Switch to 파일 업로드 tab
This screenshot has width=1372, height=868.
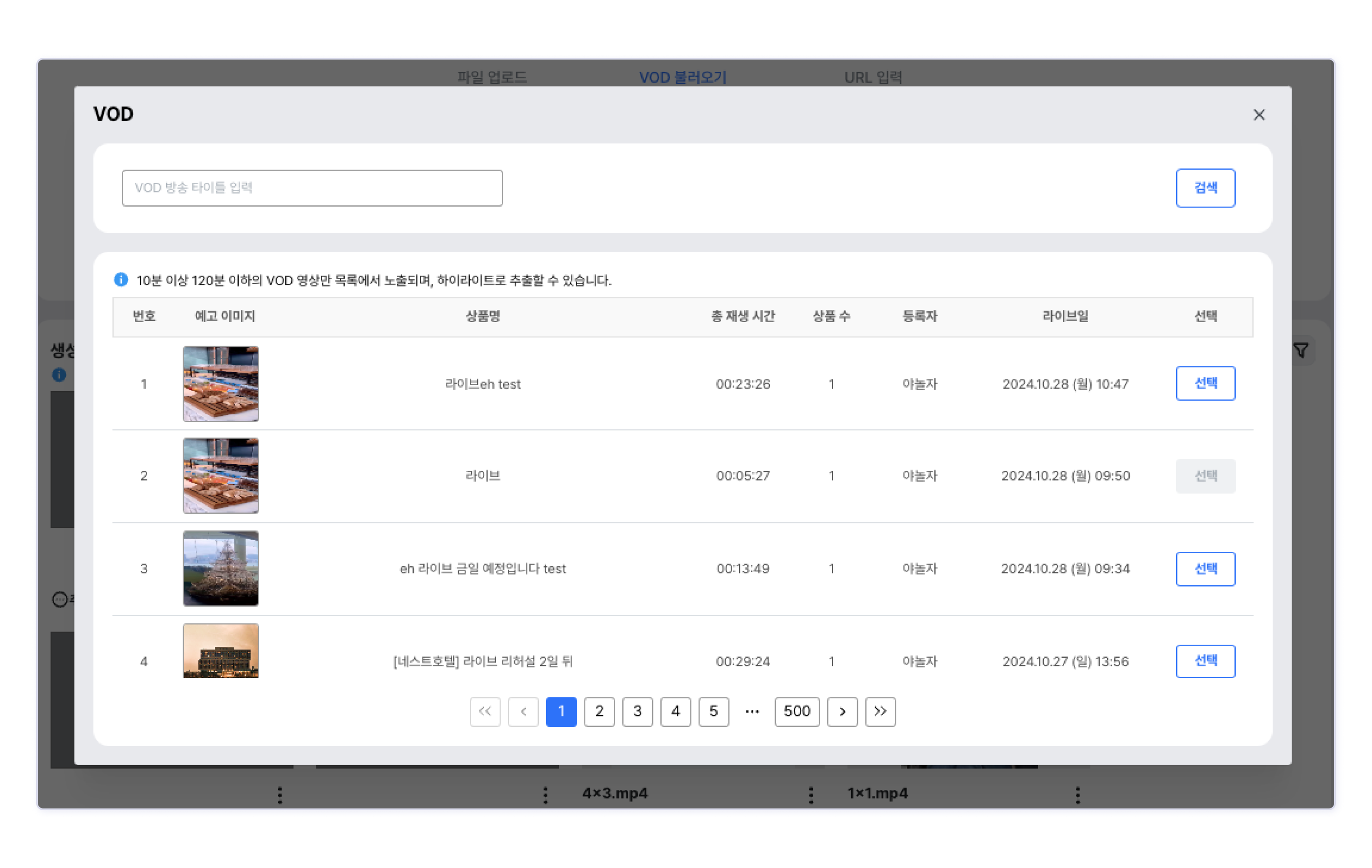(492, 77)
